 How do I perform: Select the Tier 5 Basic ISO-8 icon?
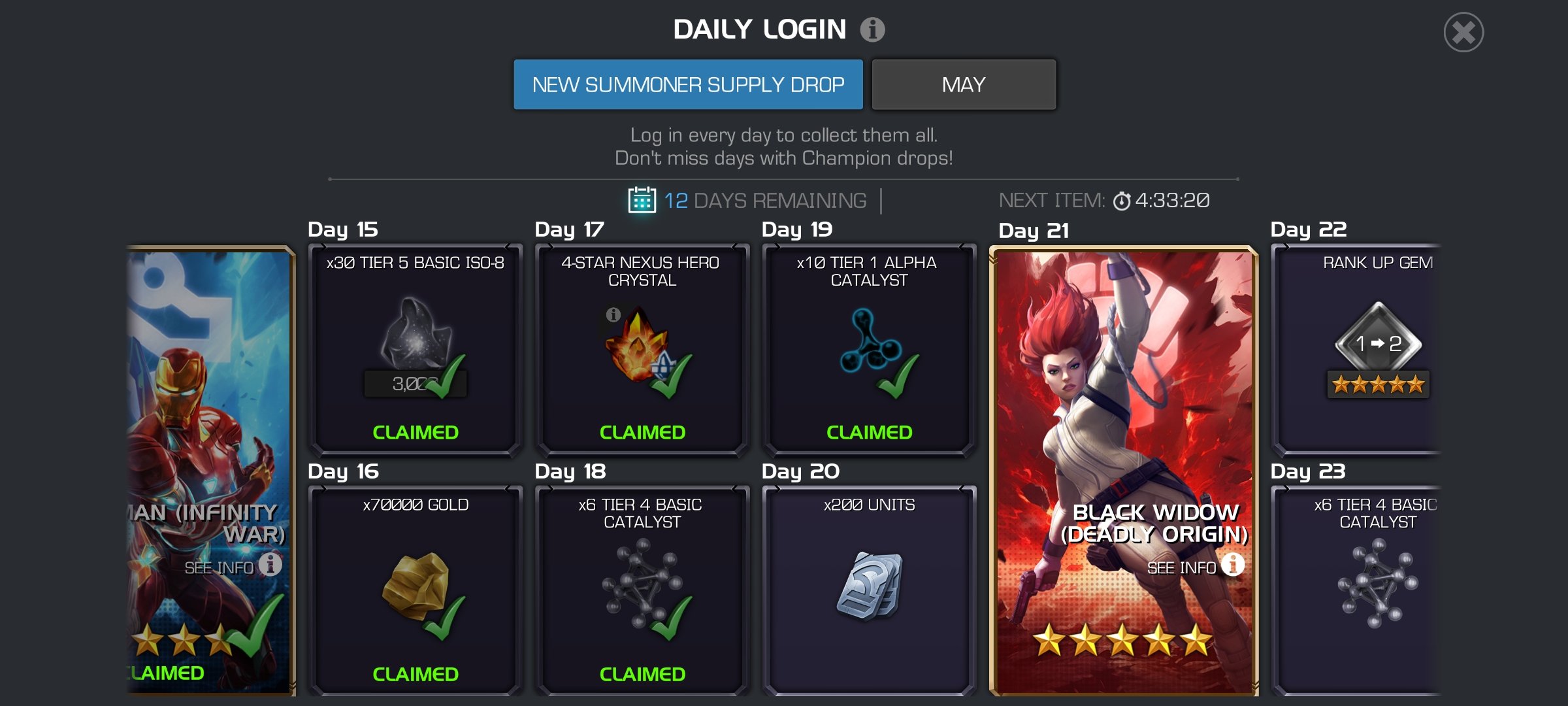click(416, 333)
